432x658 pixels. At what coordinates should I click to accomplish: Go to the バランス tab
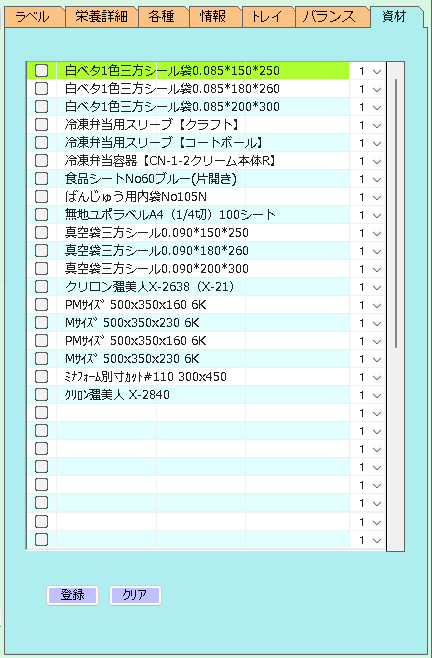coord(329,17)
